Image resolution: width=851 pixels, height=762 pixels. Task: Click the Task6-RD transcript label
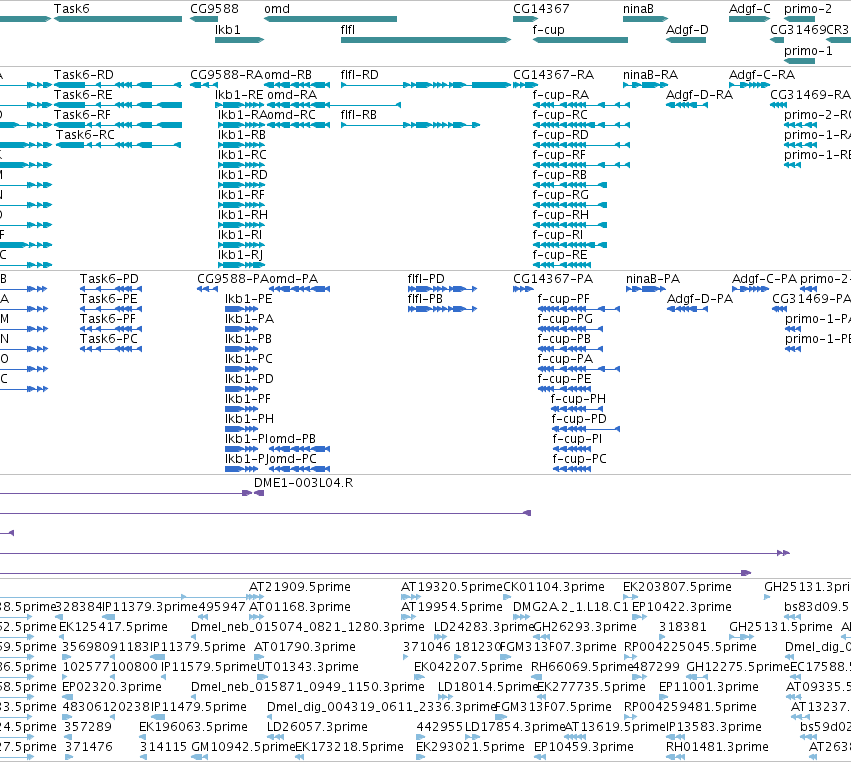tap(84, 75)
